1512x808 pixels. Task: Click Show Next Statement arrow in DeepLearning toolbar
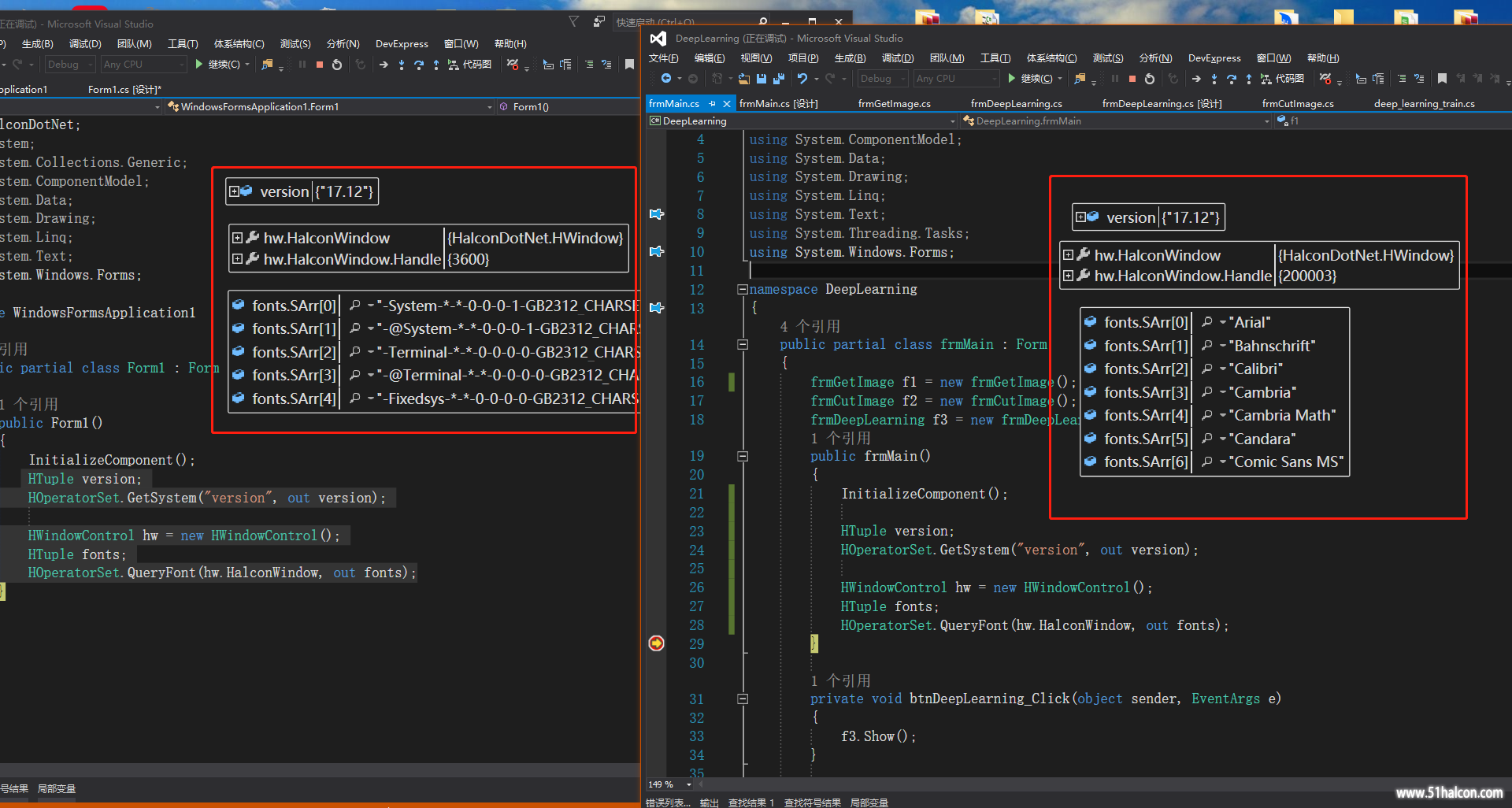pyautogui.click(x=1196, y=79)
